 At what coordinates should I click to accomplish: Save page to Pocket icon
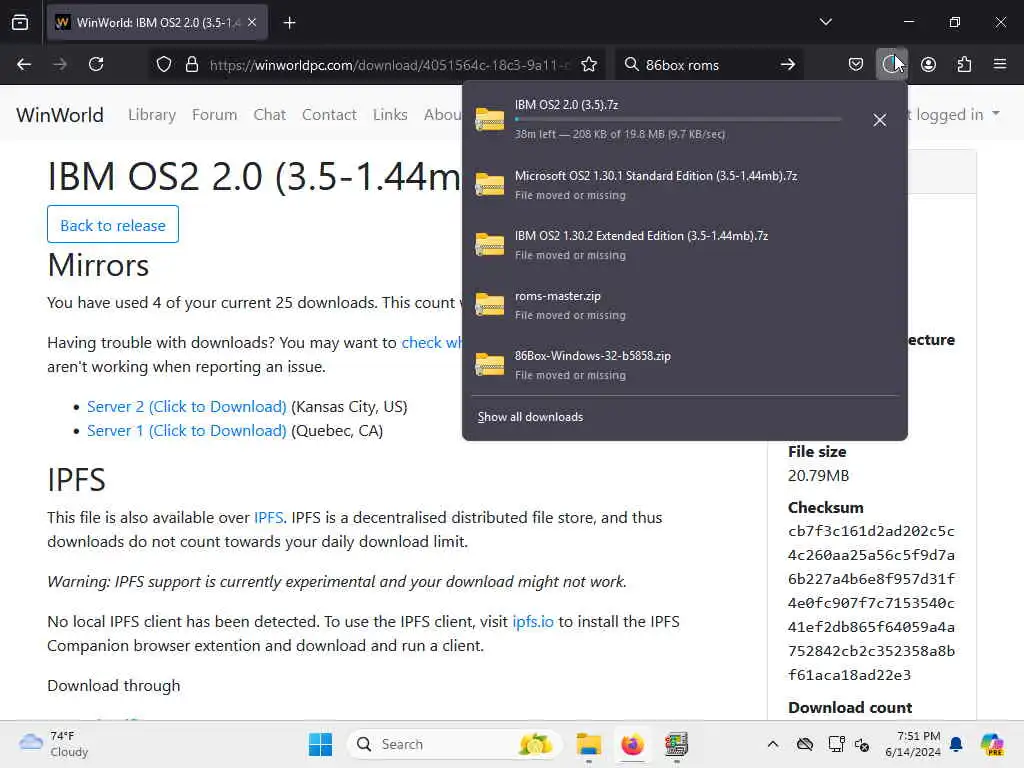[x=856, y=64]
